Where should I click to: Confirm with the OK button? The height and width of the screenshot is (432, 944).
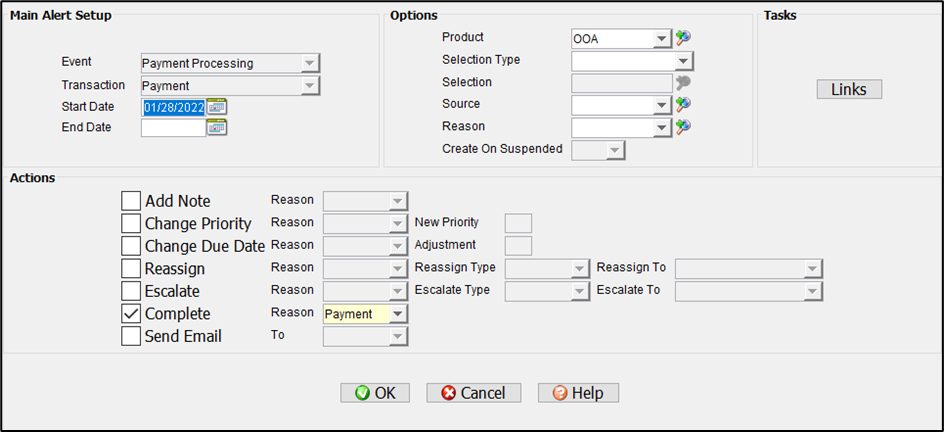coord(375,393)
